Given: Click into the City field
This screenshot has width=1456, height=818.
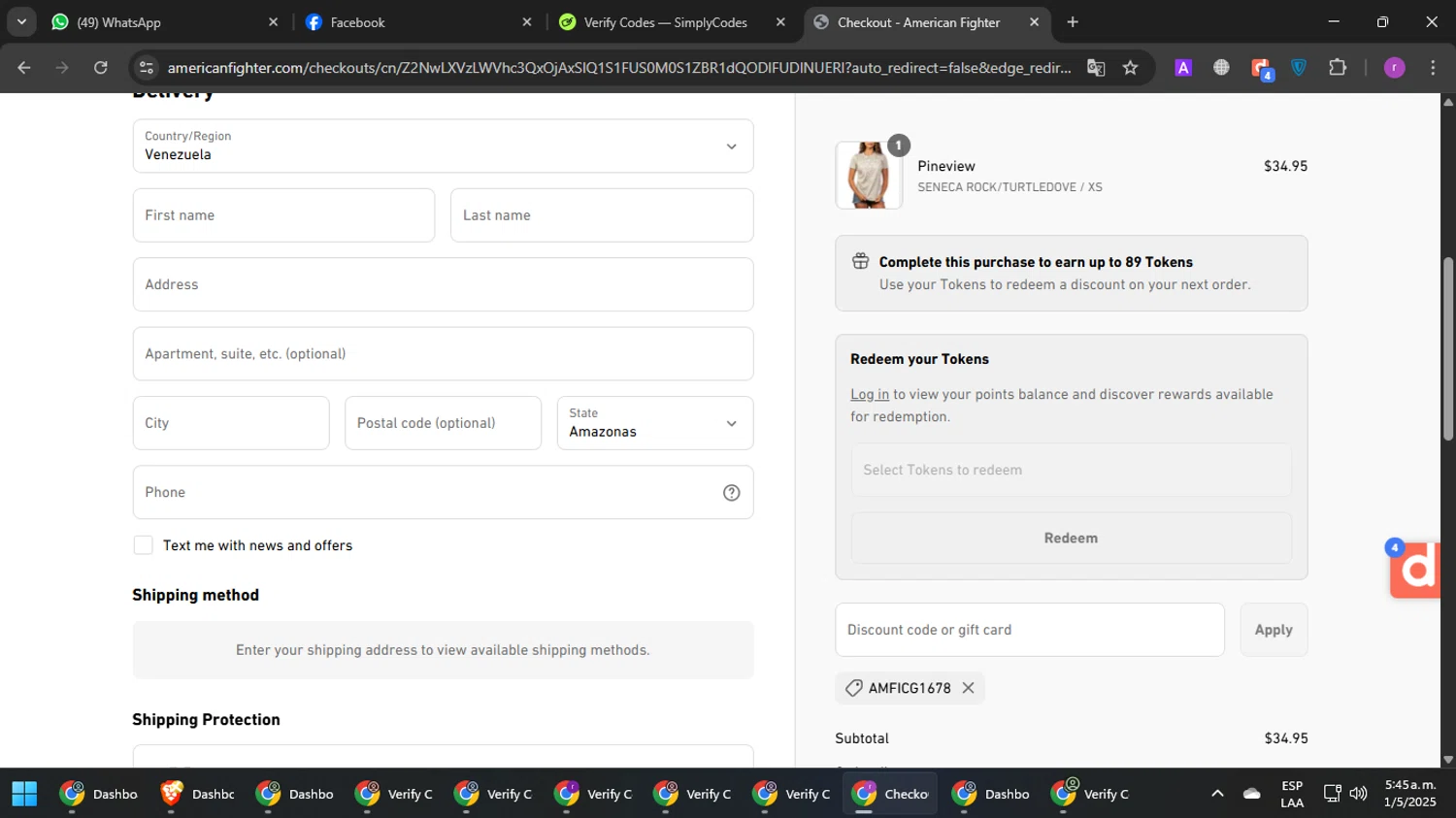Looking at the screenshot, I should (x=231, y=423).
